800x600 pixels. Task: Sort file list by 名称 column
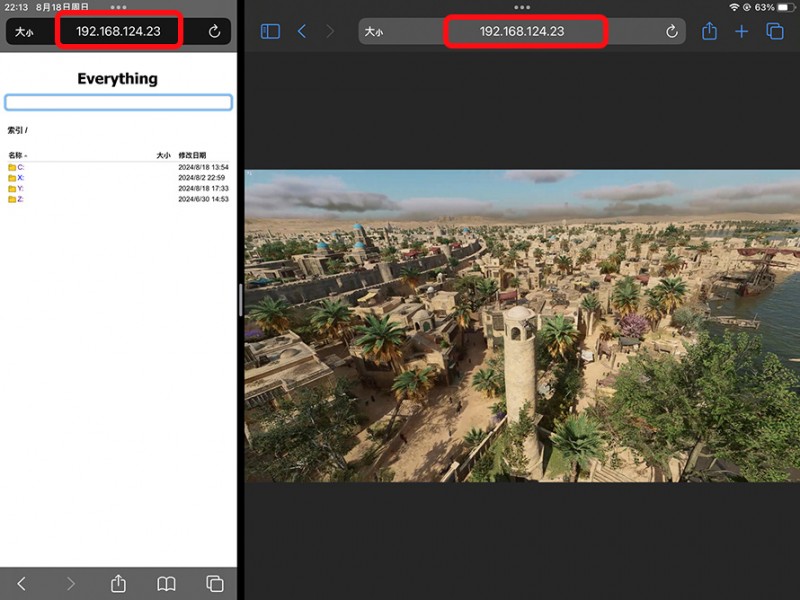(x=15, y=156)
